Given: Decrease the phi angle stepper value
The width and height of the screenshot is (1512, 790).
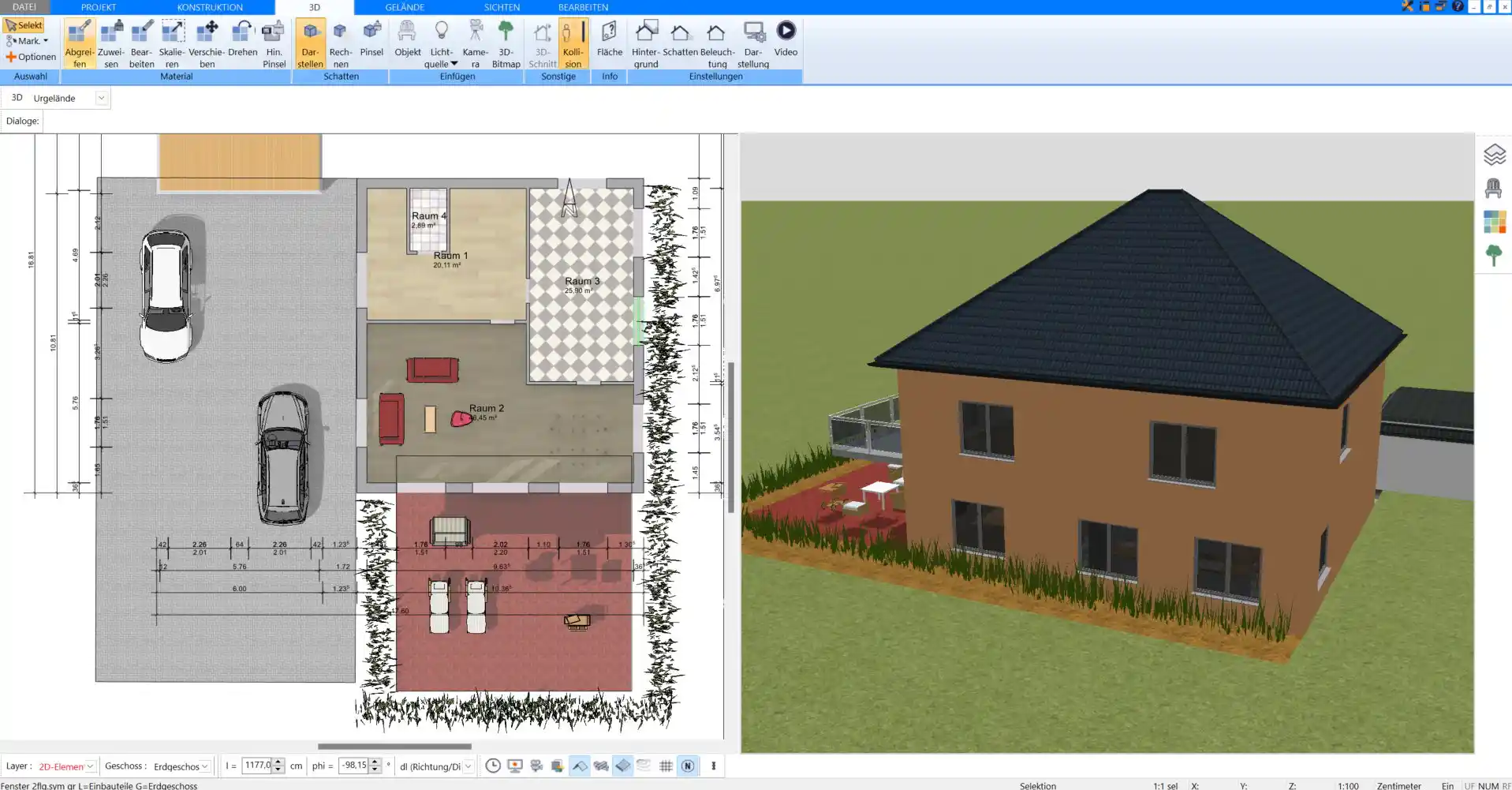Looking at the screenshot, I should click(x=375, y=769).
